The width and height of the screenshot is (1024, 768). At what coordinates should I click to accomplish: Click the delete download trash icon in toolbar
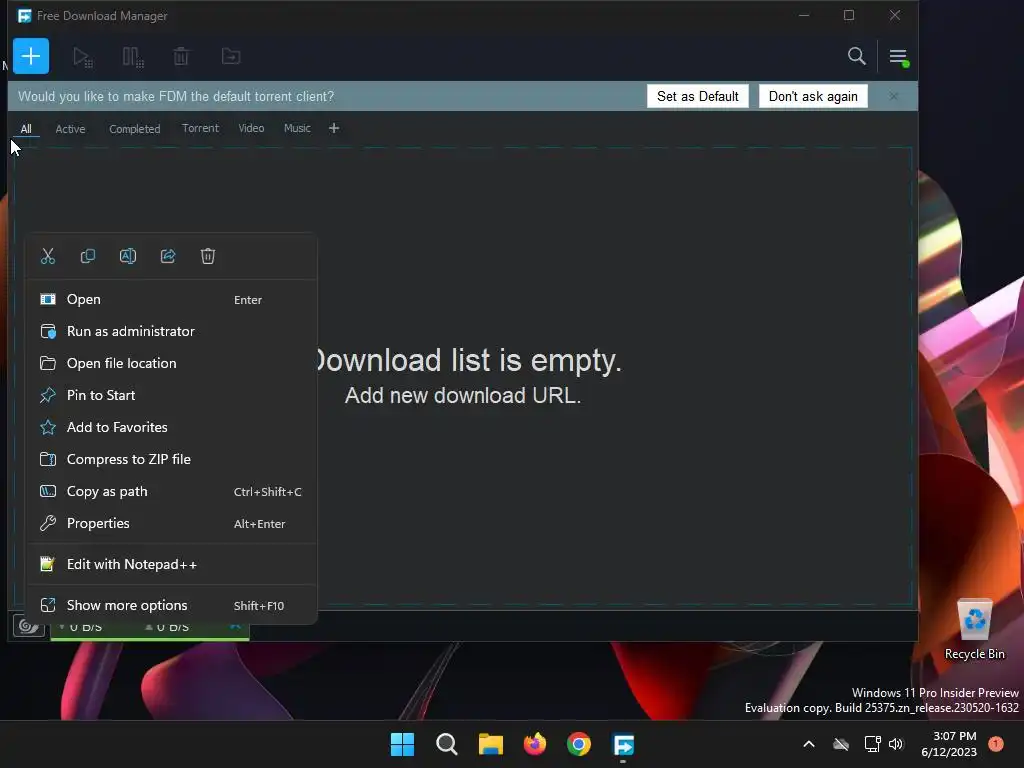point(181,57)
